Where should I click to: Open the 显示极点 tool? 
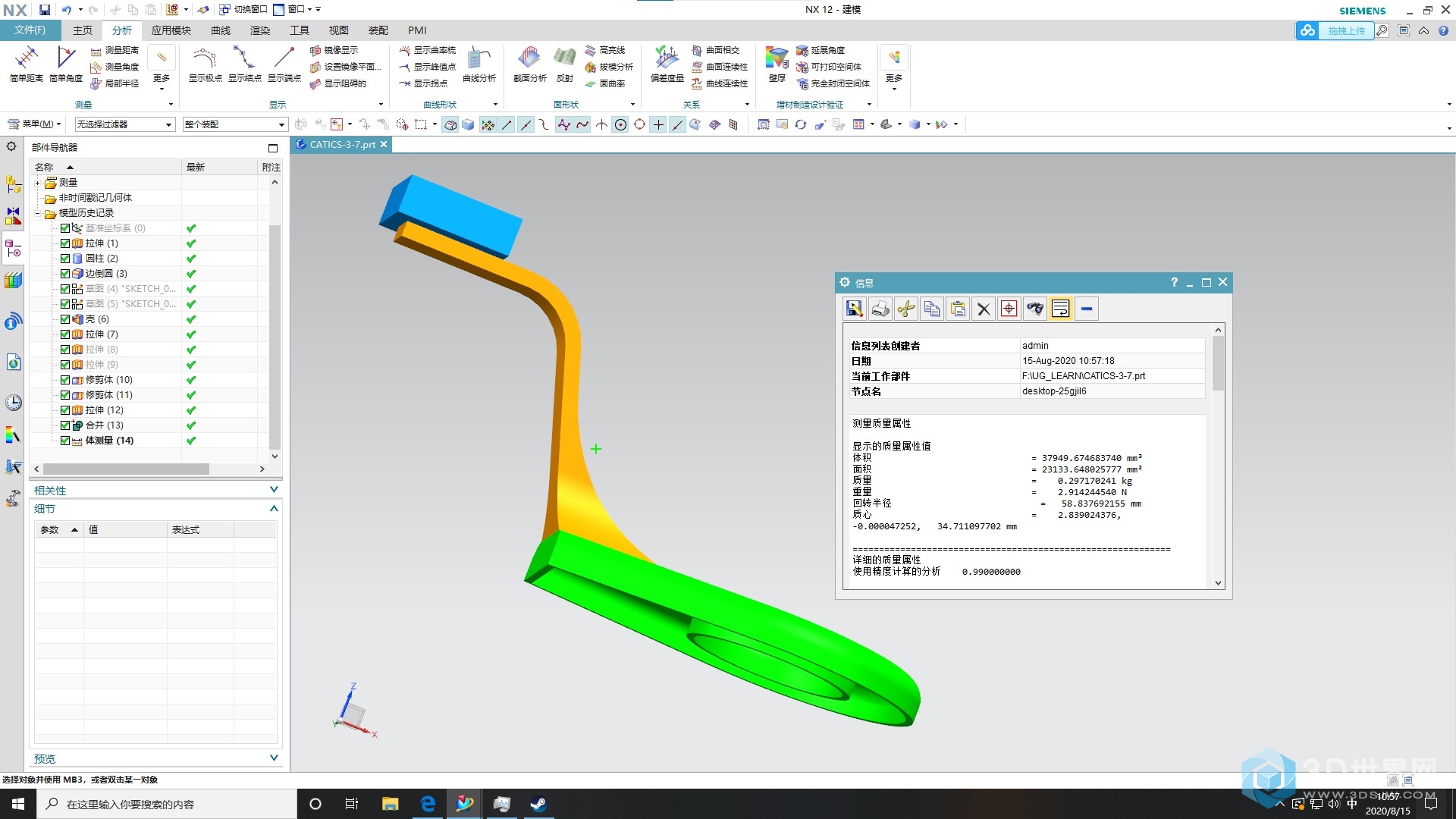point(205,64)
